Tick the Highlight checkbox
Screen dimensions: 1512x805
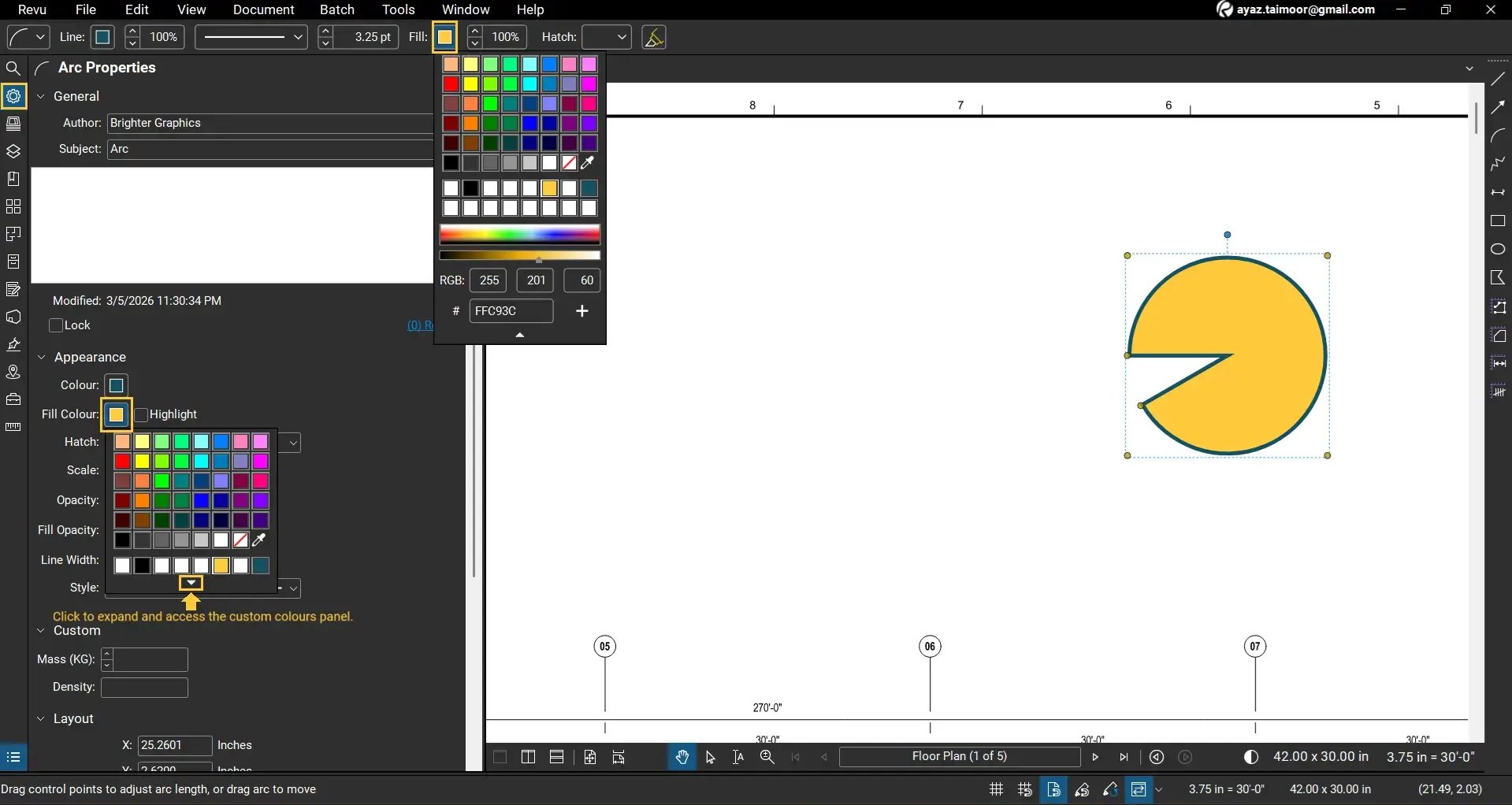click(x=142, y=414)
